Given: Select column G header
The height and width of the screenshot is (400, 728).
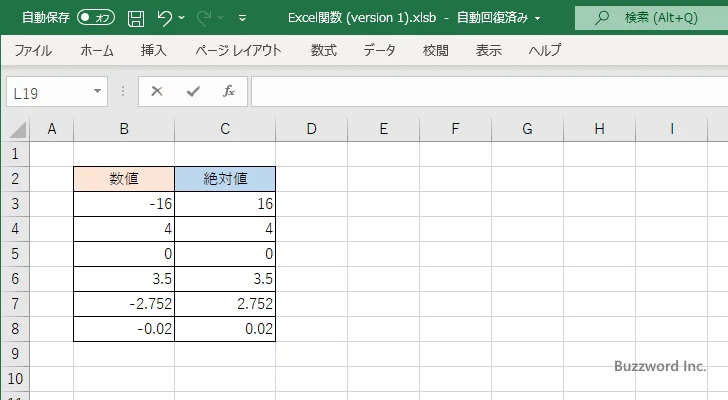Looking at the screenshot, I should tap(527, 129).
